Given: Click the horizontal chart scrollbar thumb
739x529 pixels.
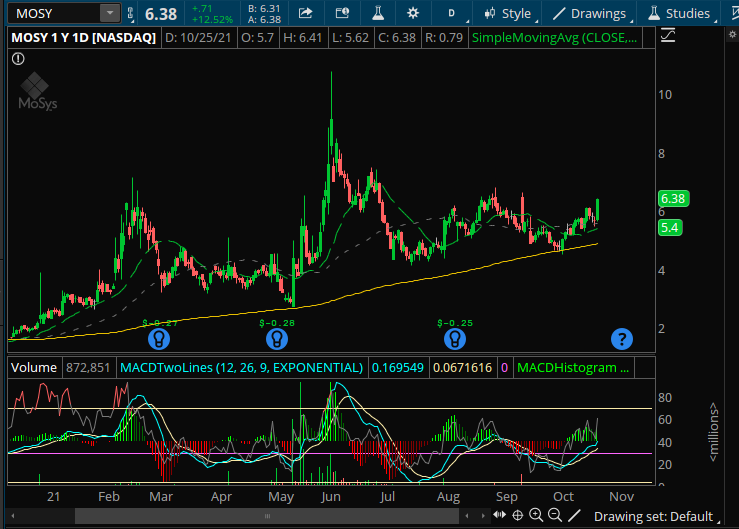Looking at the screenshot, I should pyautogui.click(x=267, y=516).
